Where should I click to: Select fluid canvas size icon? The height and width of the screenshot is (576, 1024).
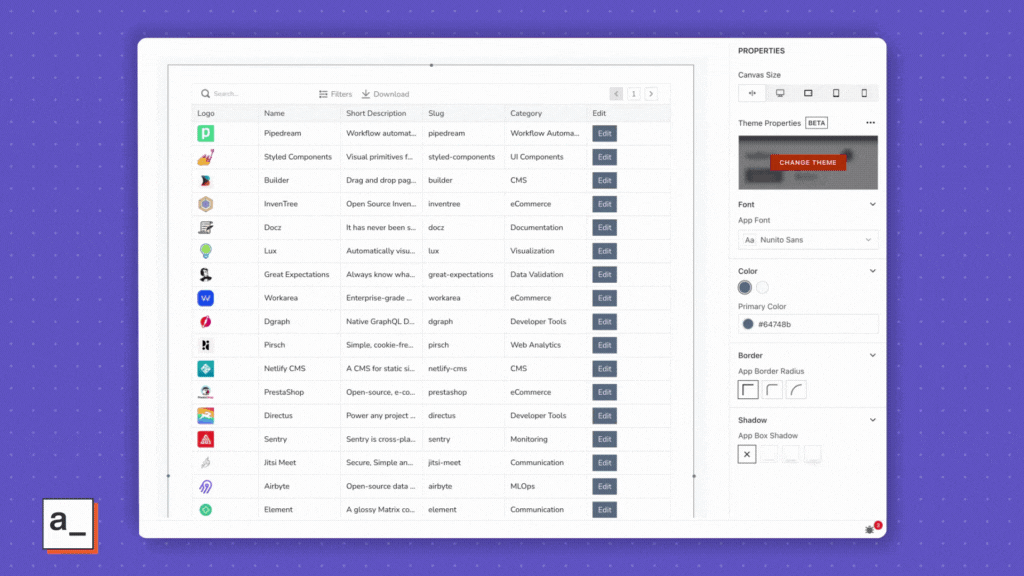coord(752,93)
